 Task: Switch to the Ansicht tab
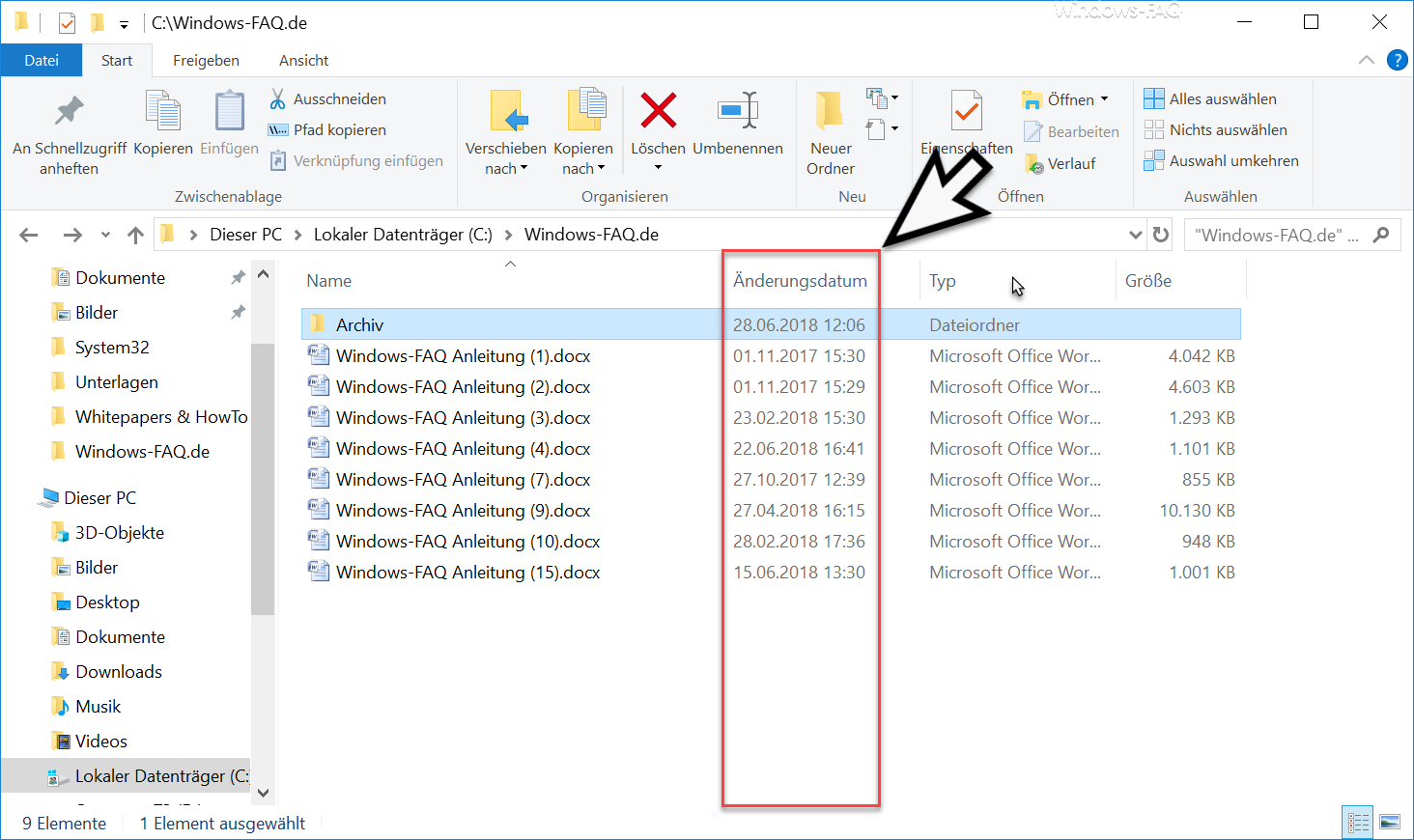coord(303,60)
